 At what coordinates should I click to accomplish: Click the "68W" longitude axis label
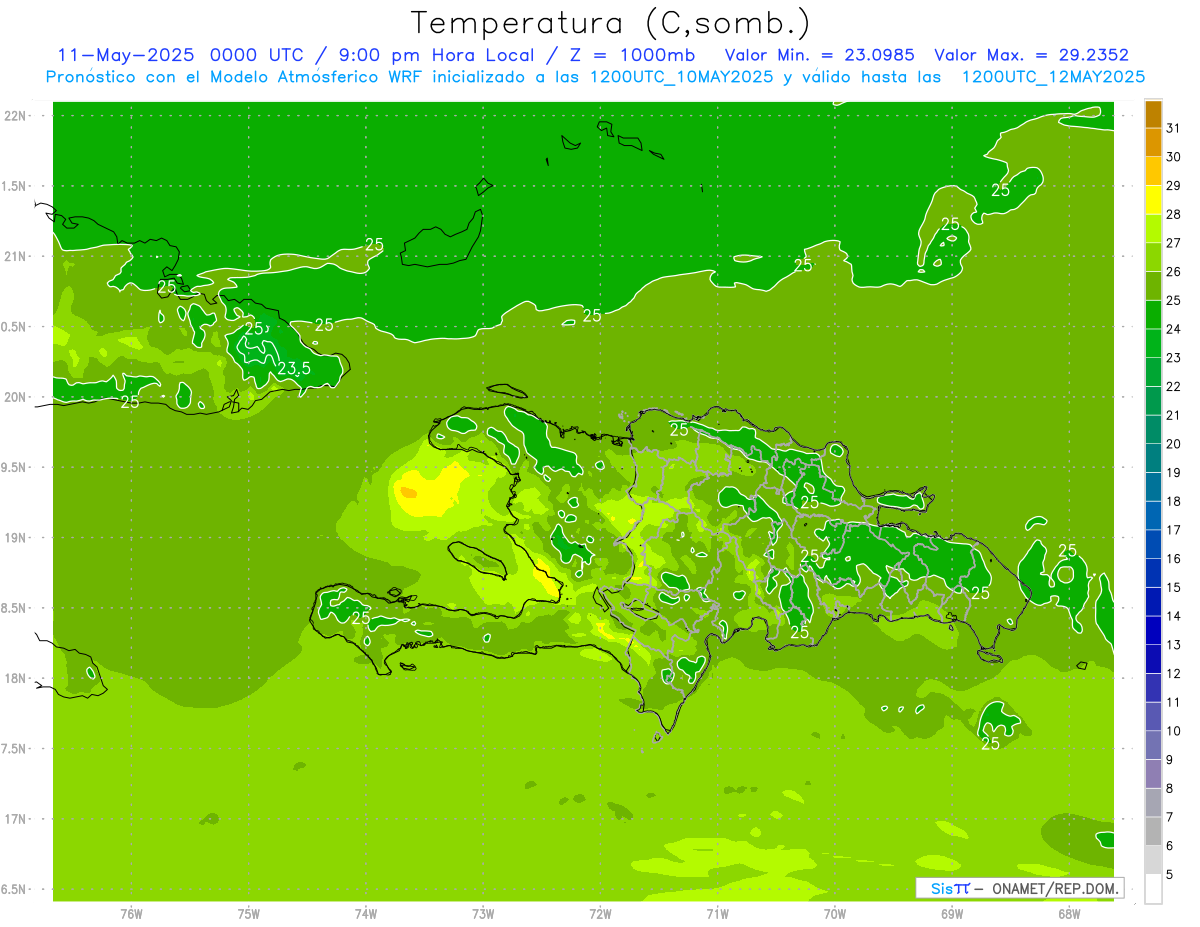pos(1069,914)
